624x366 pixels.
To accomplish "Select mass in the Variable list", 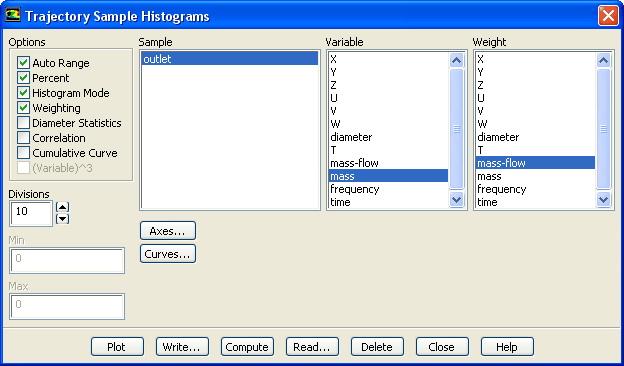I will [388, 176].
